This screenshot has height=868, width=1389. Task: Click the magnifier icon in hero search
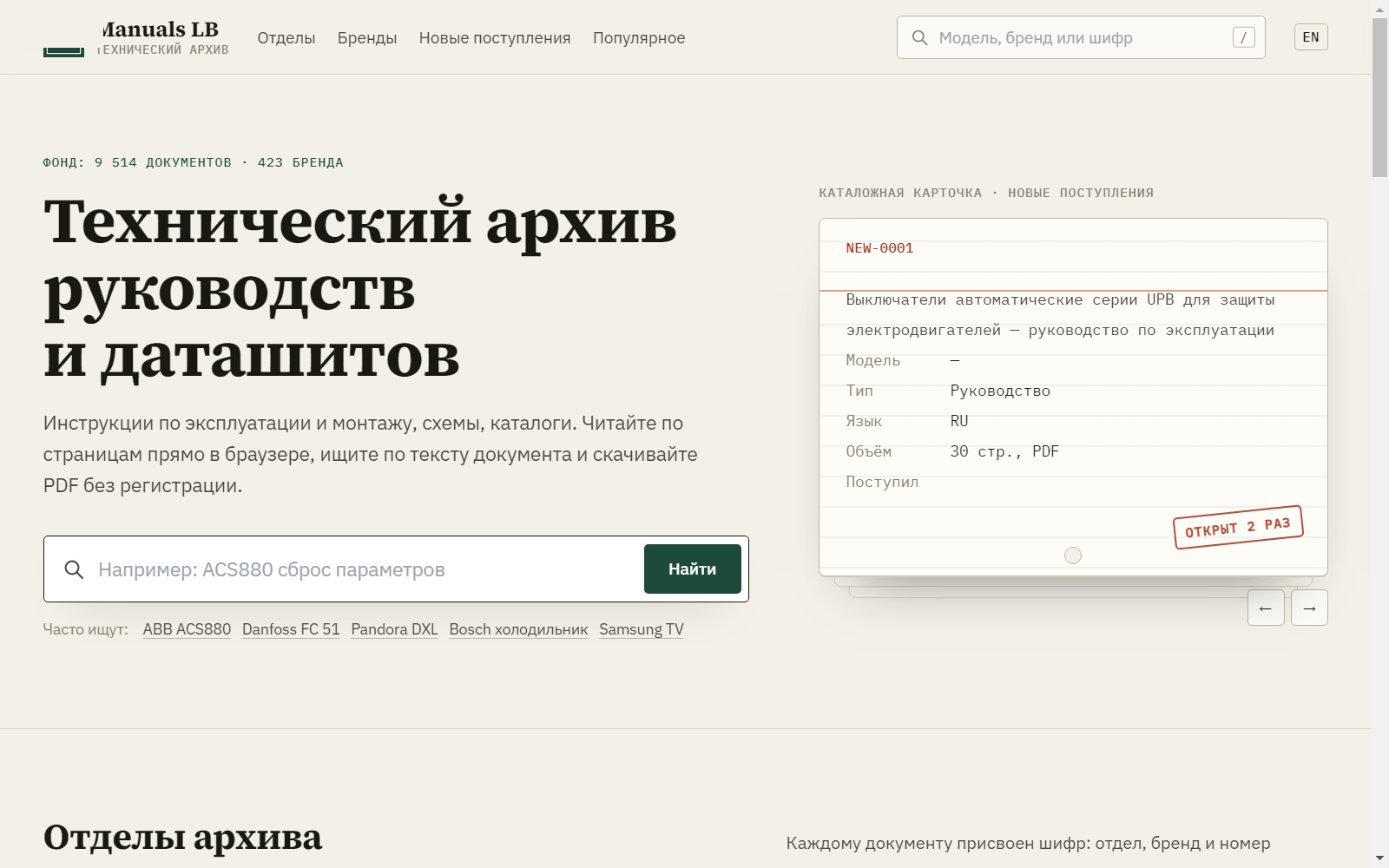(75, 569)
